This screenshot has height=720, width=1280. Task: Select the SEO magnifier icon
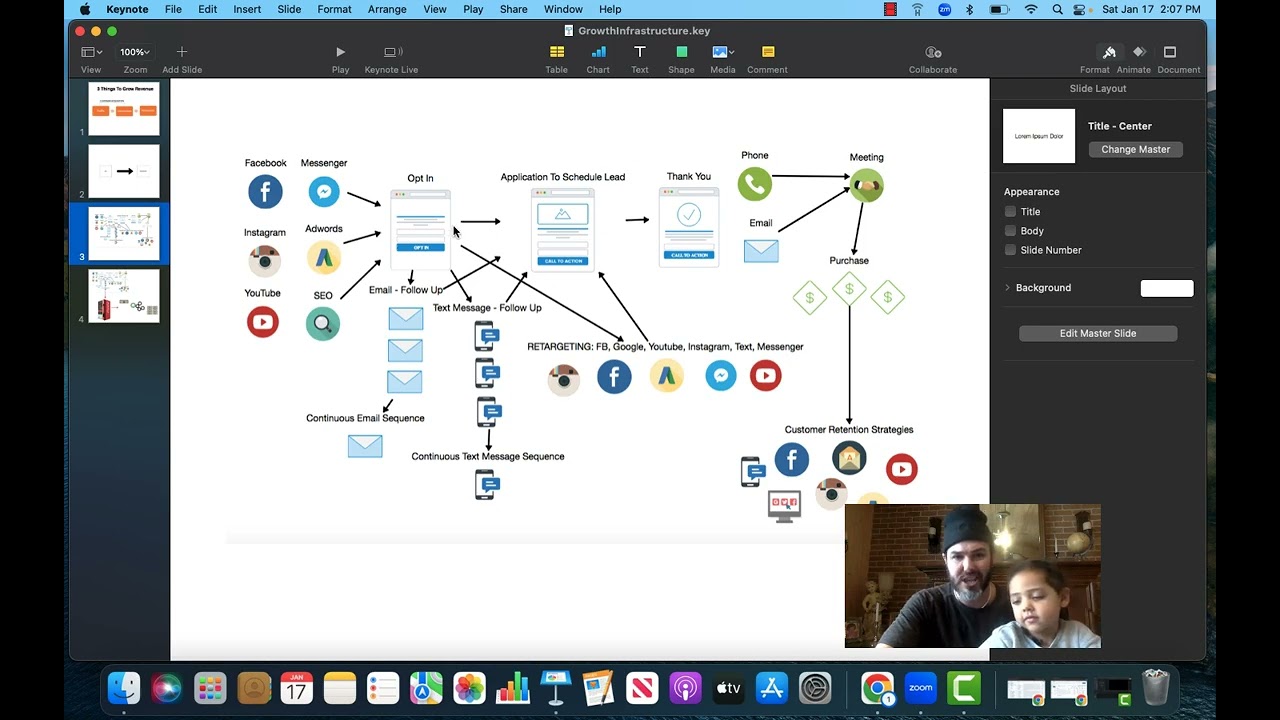point(323,324)
